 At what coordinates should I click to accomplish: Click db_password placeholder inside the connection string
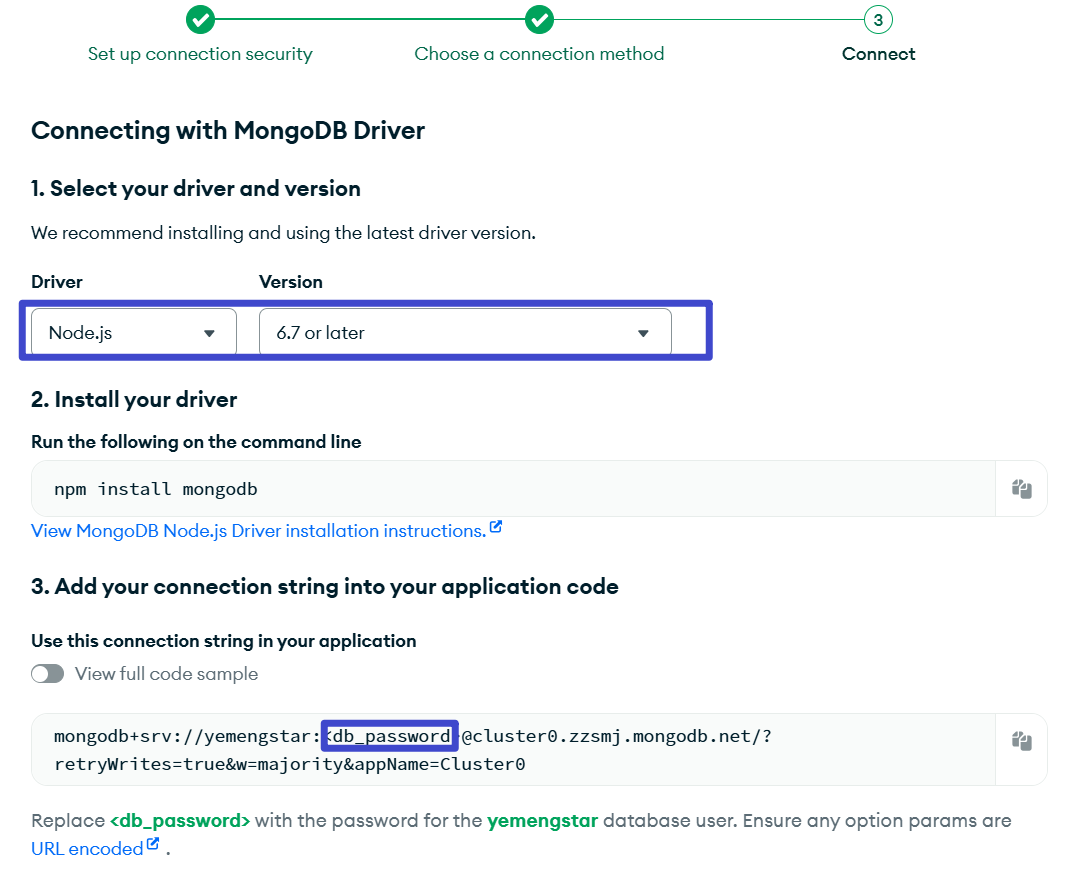click(390, 737)
